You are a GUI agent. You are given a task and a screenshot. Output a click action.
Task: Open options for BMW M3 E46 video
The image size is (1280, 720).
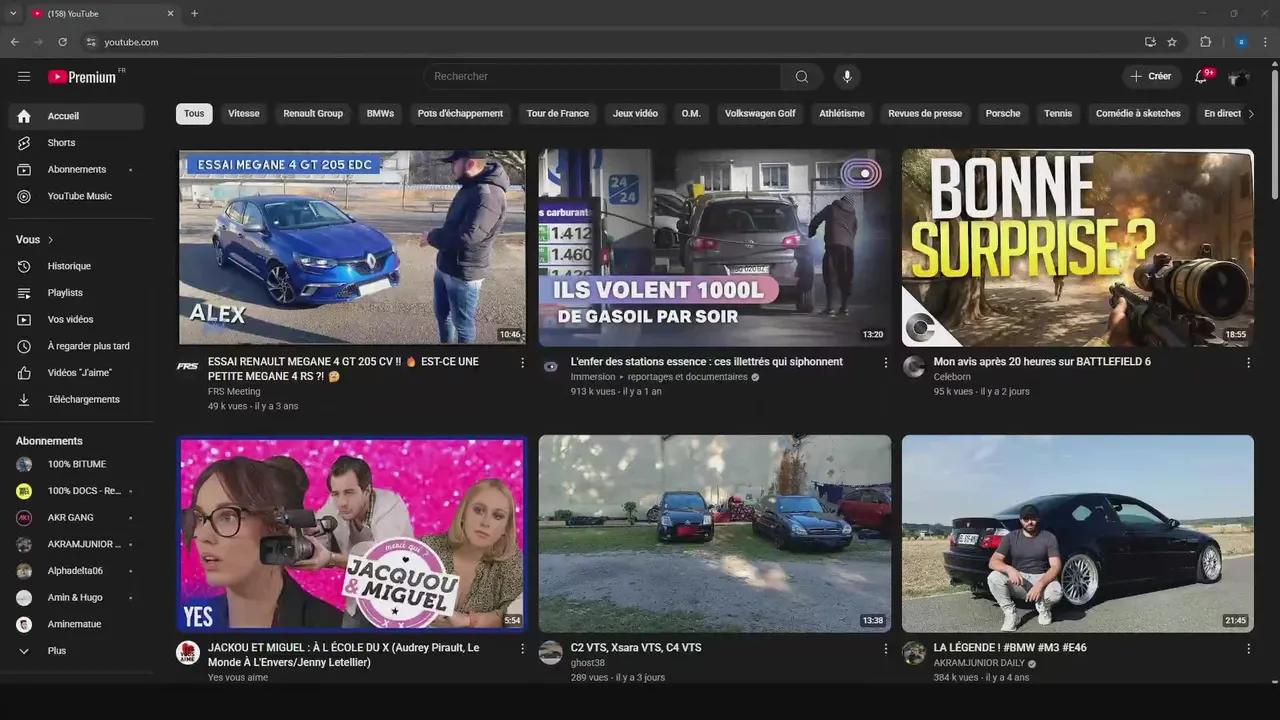click(1248, 649)
